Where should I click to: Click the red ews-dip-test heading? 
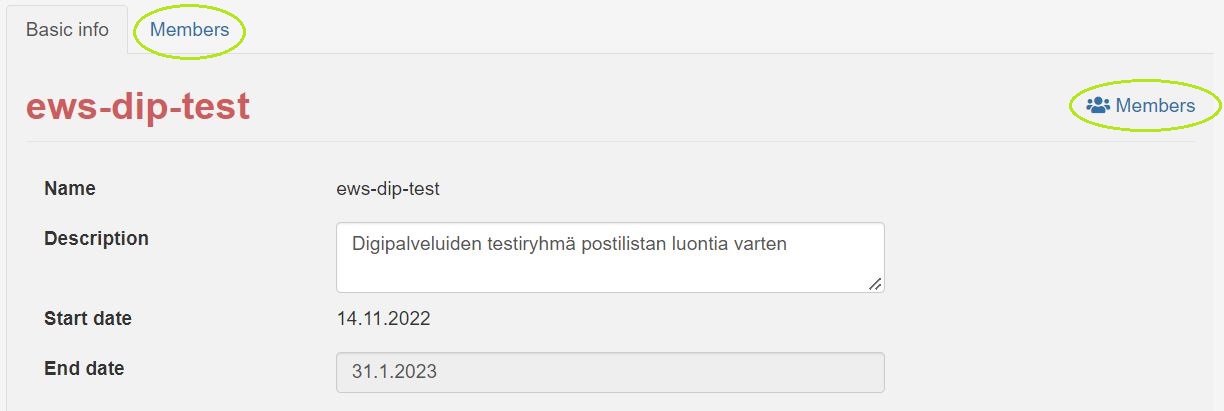point(138,107)
